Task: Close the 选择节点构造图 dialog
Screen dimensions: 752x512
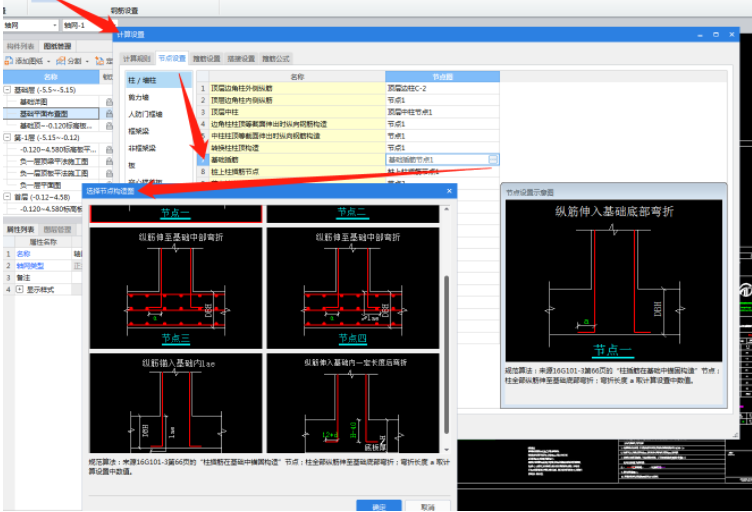Action: [449, 190]
